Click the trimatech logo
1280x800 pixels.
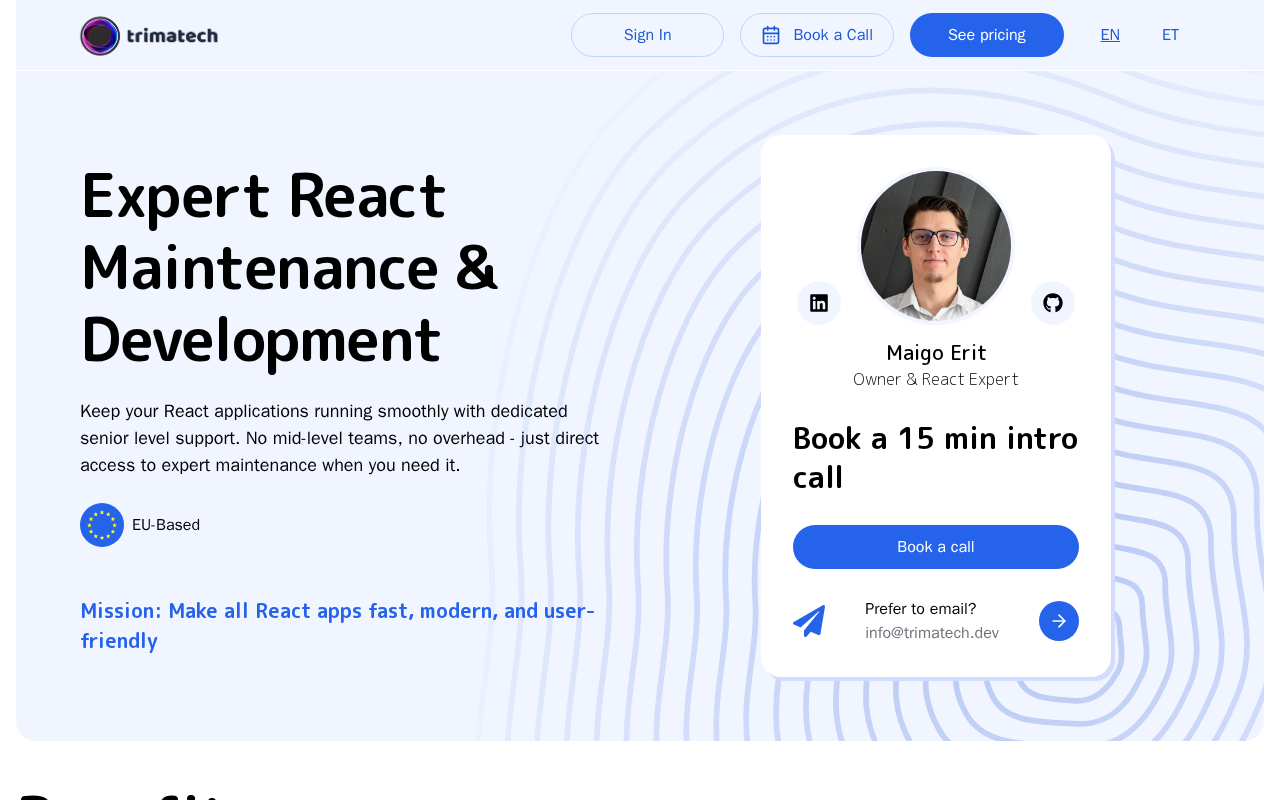(x=149, y=36)
